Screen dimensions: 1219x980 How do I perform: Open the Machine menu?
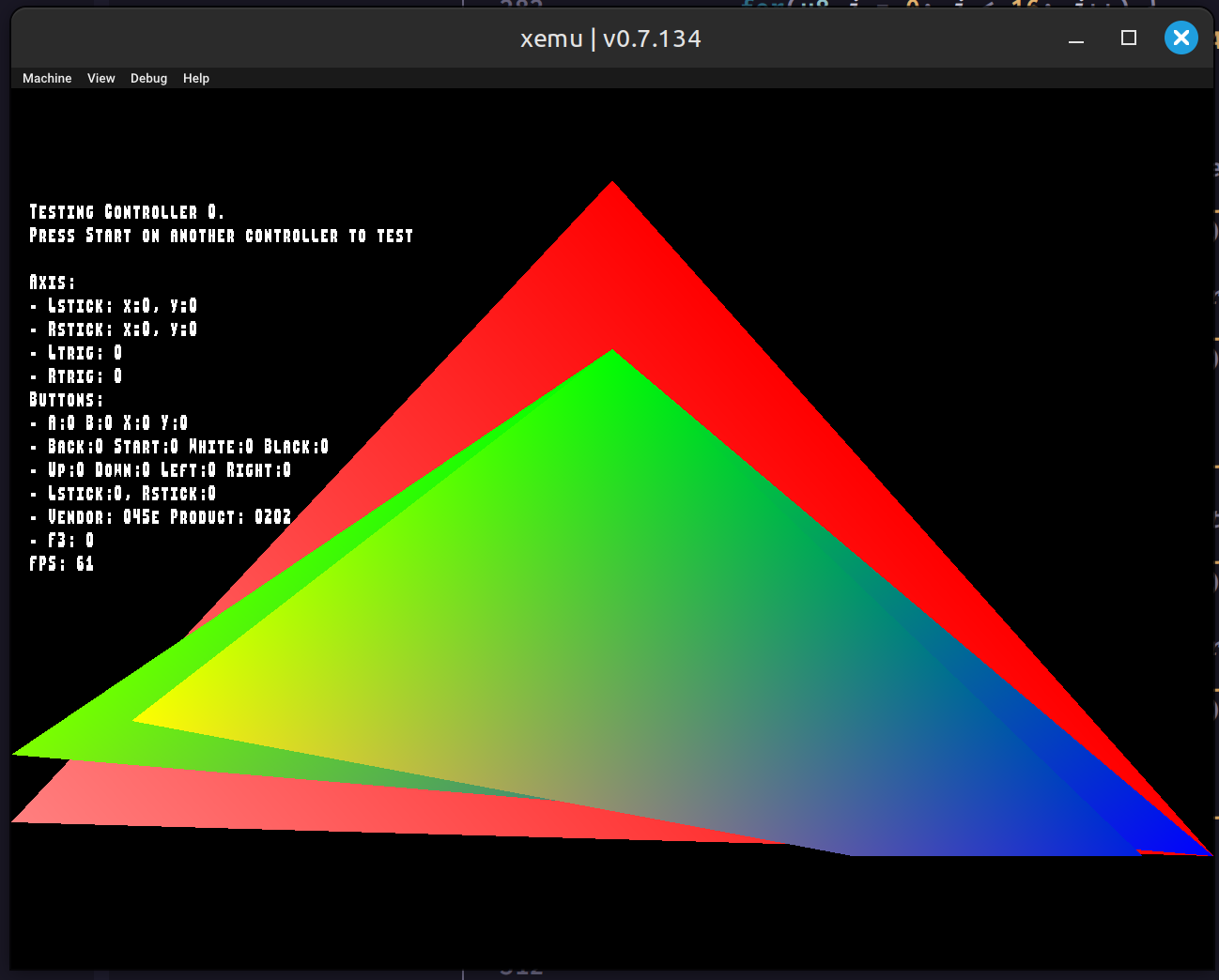click(x=47, y=79)
